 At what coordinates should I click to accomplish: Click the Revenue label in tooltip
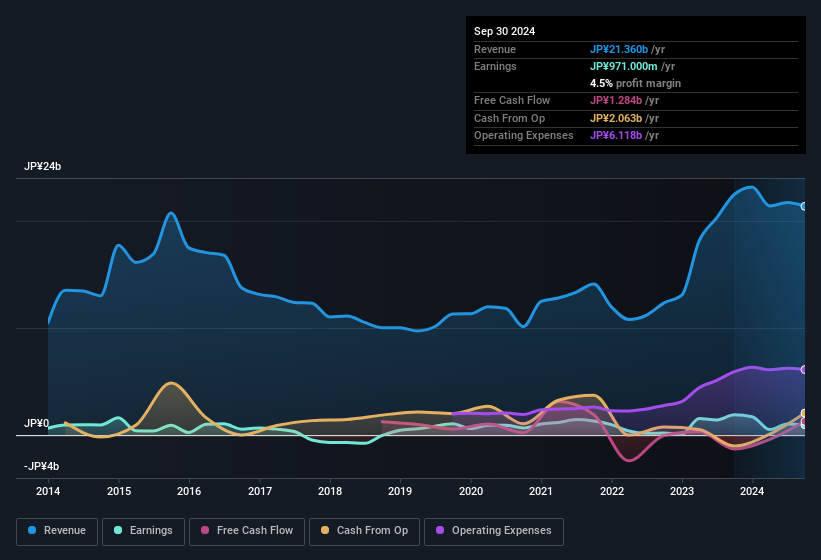495,49
